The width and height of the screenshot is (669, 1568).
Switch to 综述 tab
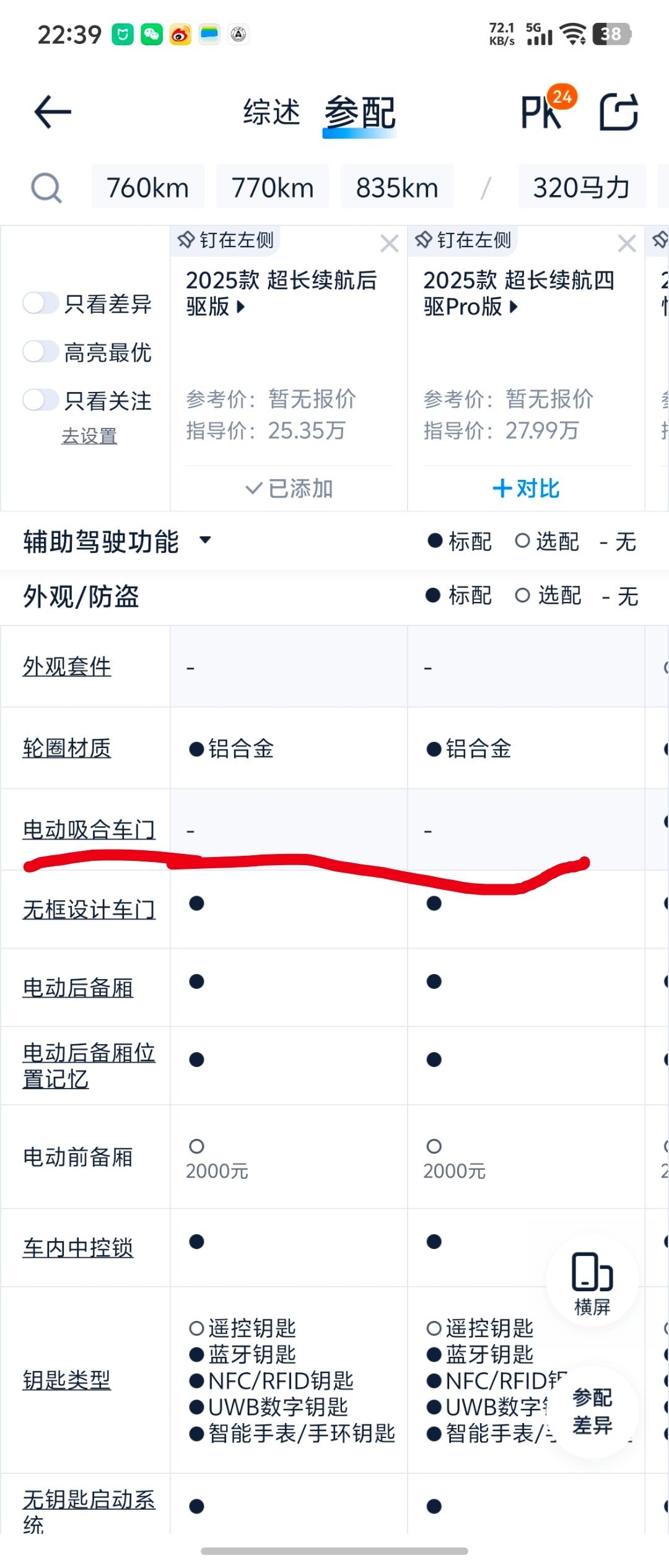272,112
